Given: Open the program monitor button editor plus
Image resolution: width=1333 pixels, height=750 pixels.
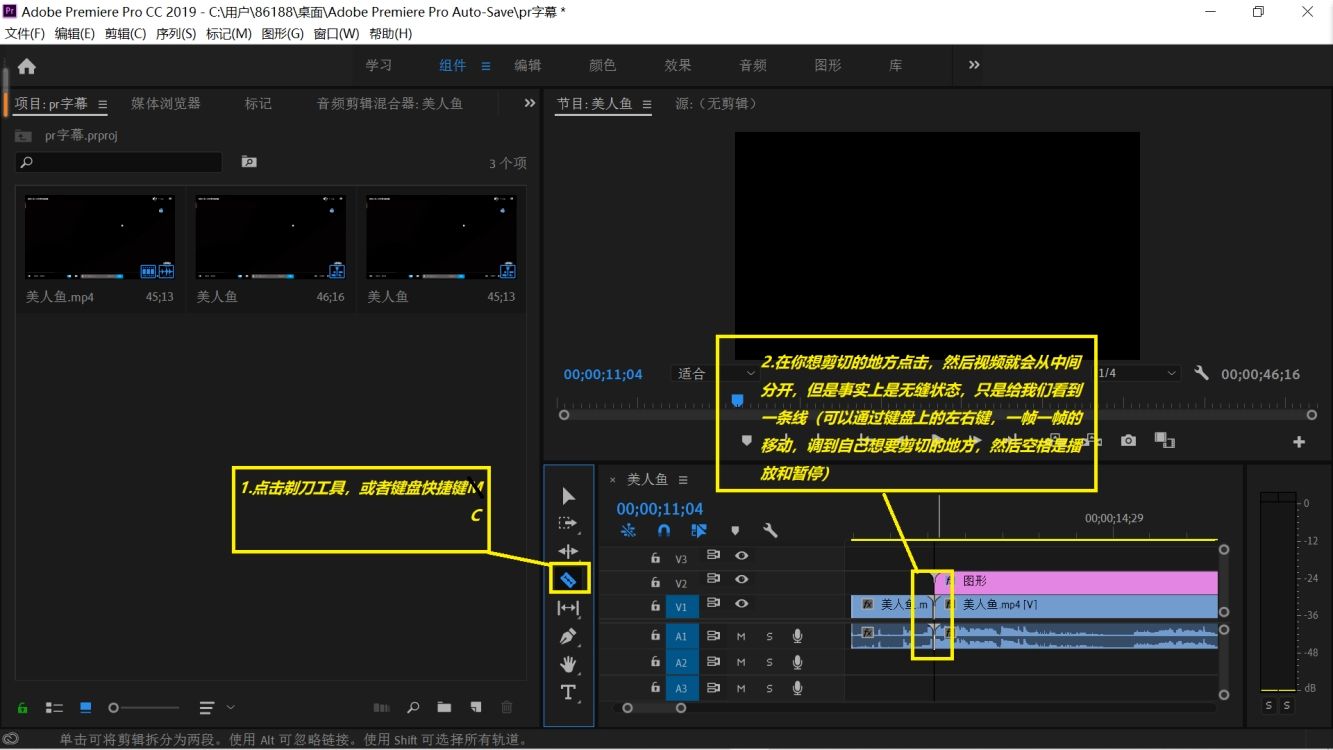Looking at the screenshot, I should click(x=1299, y=442).
